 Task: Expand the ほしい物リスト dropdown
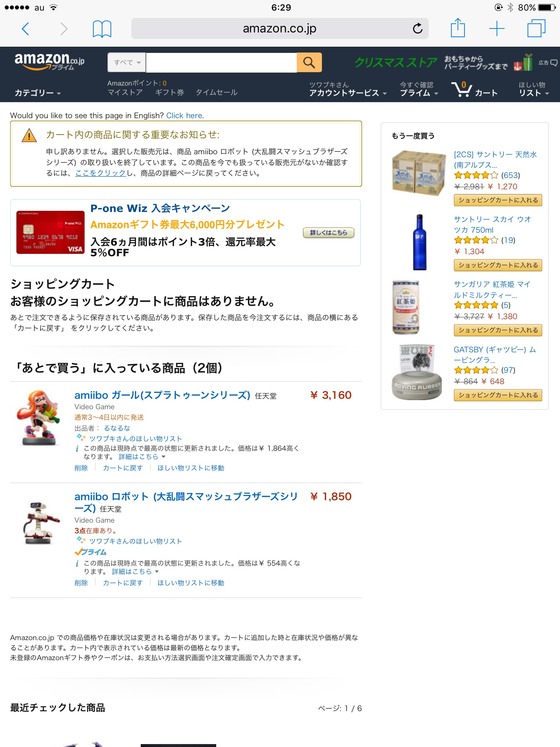533,89
